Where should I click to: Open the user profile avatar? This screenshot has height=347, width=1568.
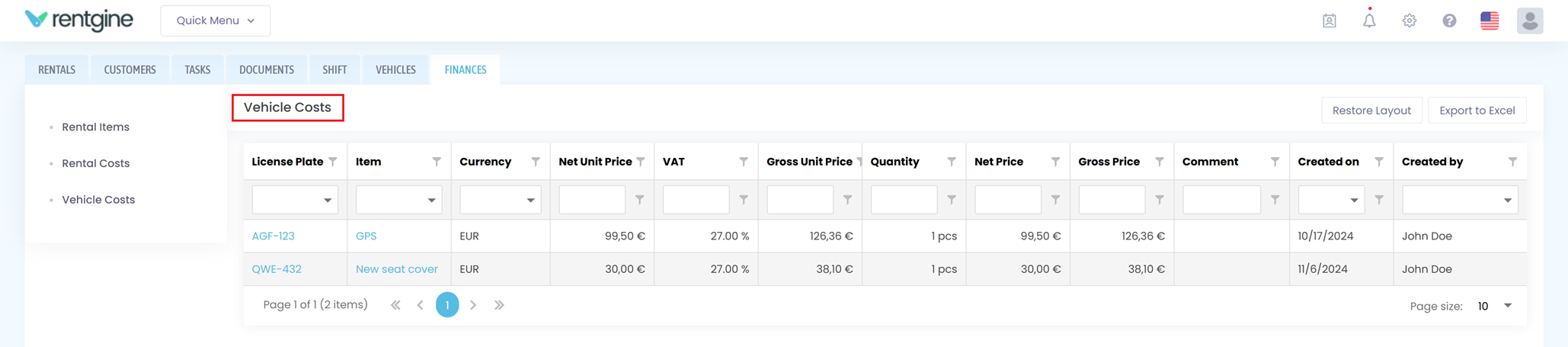1529,21
